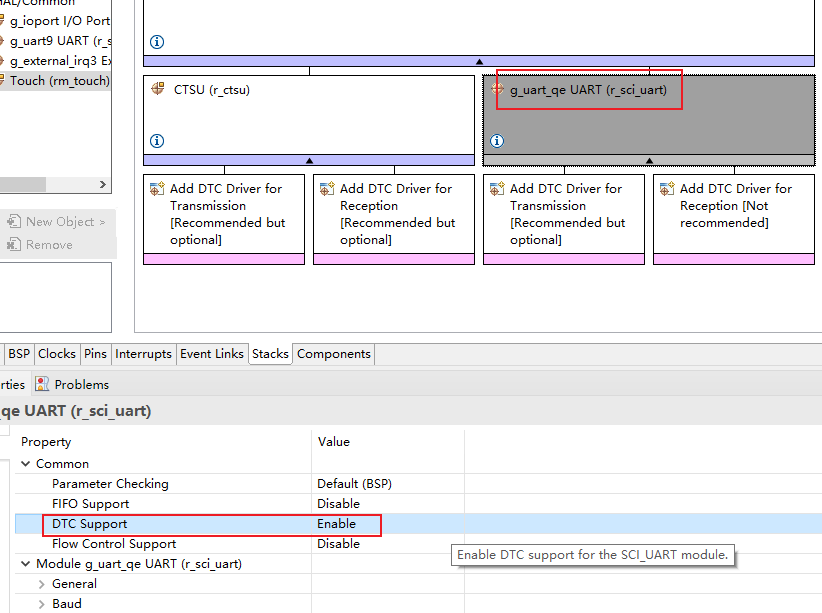Click the g_uart_qe UART info icon
The height and width of the screenshot is (613, 822).
click(497, 141)
